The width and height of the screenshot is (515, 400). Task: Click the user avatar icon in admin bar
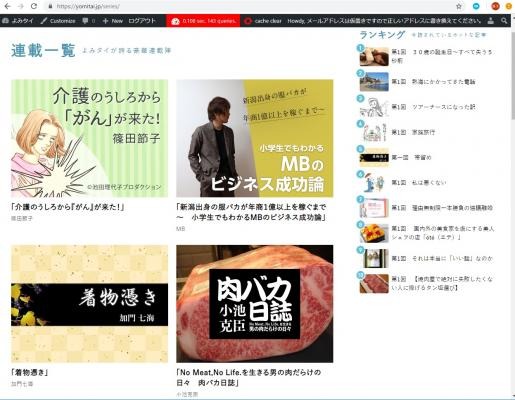pyautogui.click(x=490, y=21)
